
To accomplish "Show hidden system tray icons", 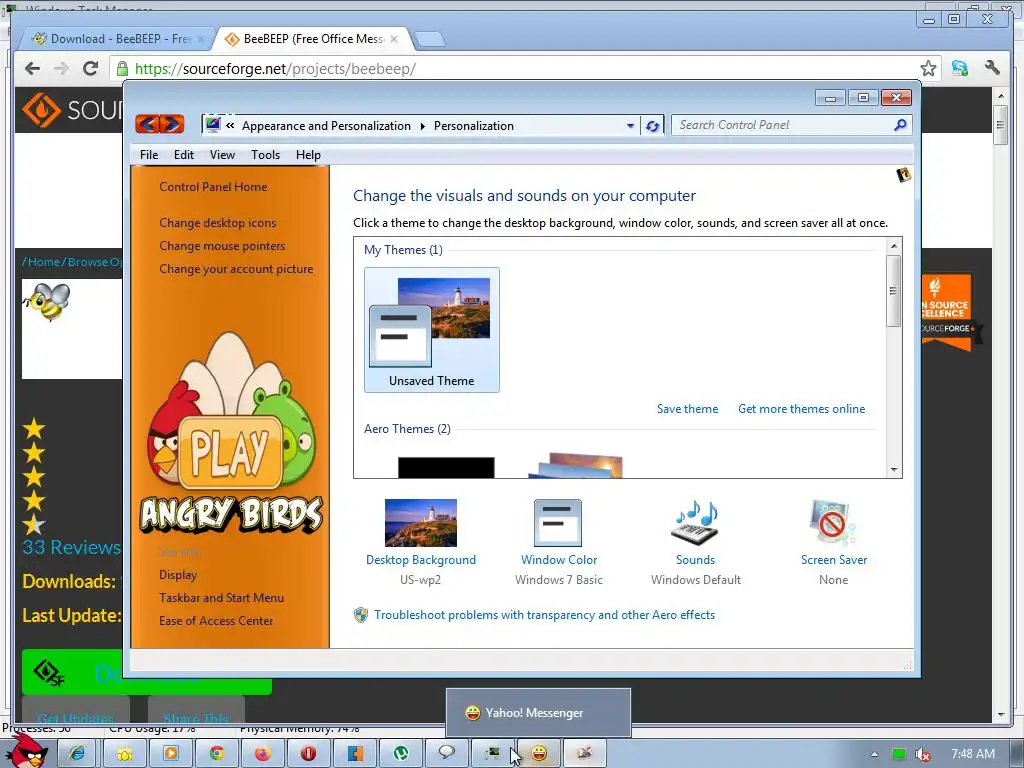I will click(874, 754).
